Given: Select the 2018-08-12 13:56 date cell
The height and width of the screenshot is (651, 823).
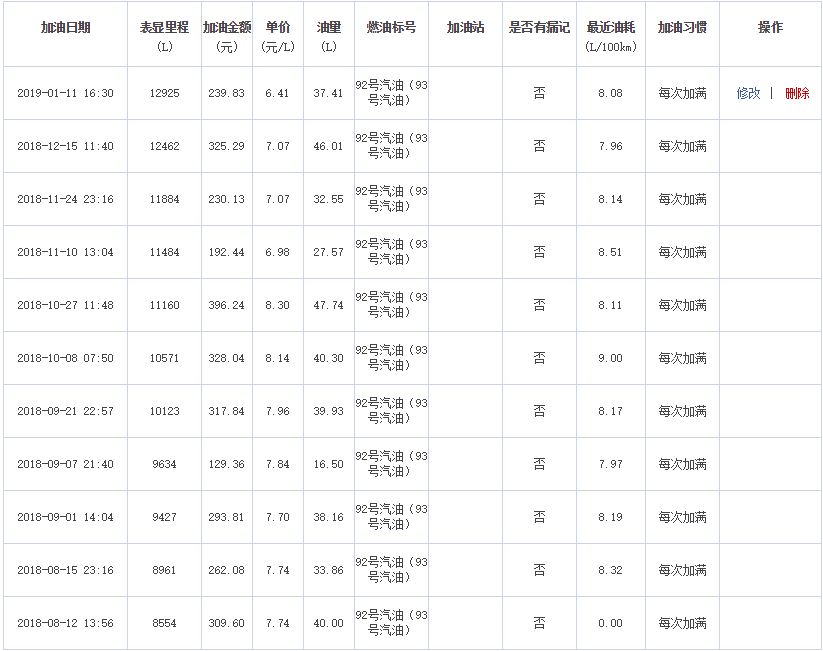Looking at the screenshot, I should coord(66,623).
